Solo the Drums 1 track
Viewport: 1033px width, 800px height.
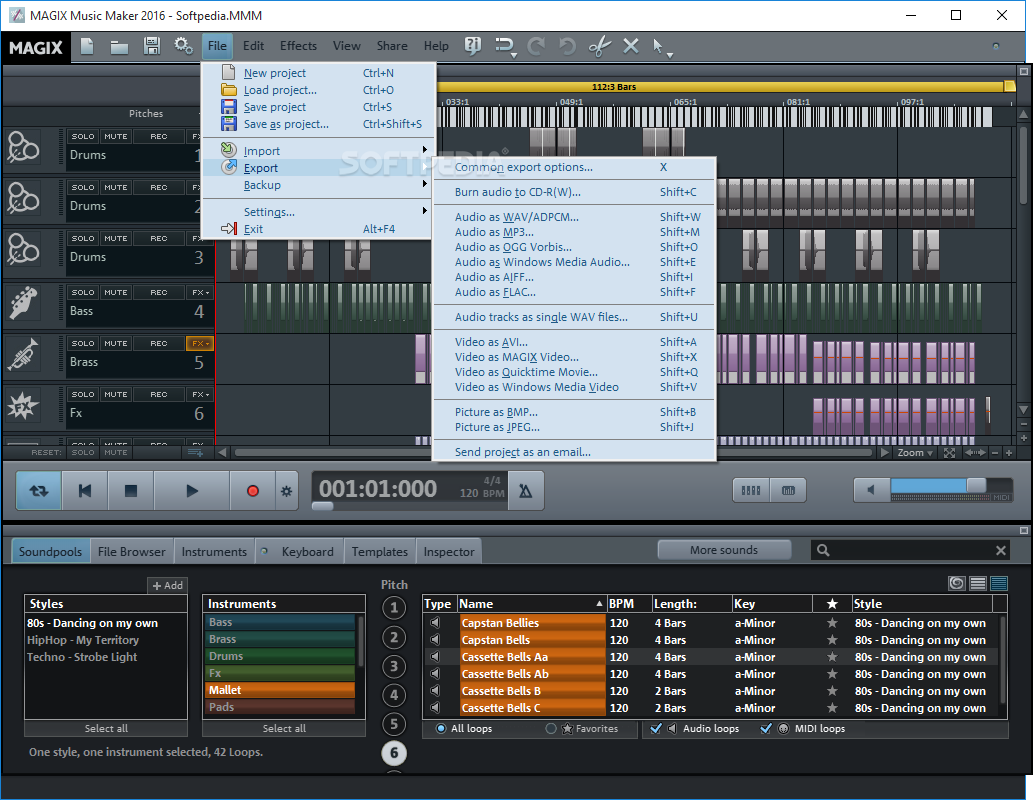[83, 136]
